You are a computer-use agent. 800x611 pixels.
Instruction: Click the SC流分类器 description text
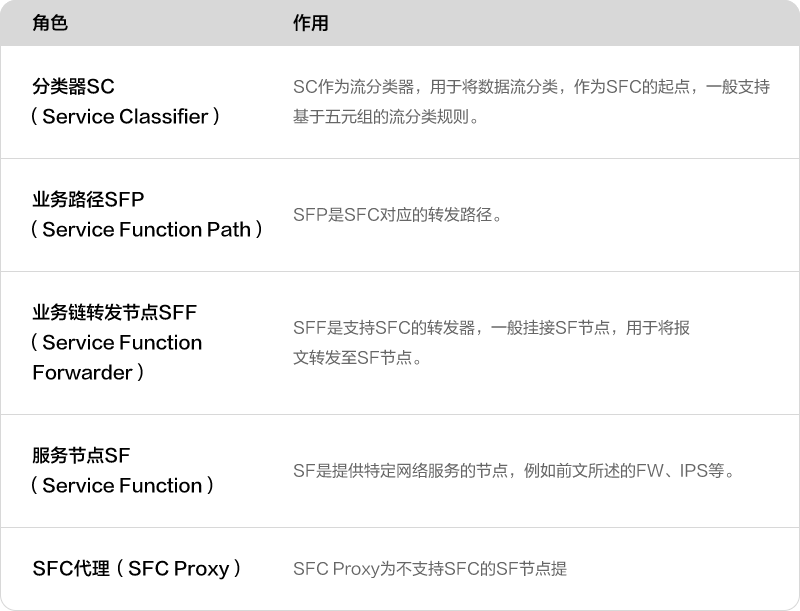click(531, 87)
